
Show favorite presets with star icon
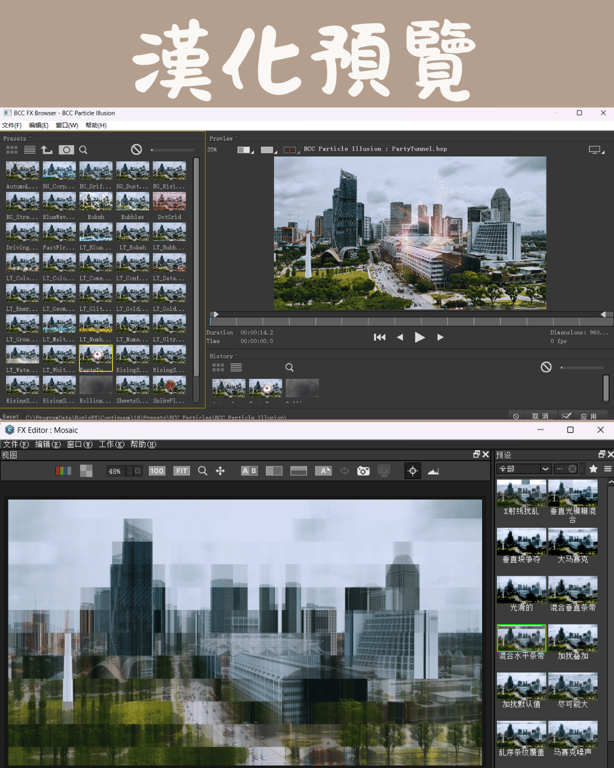pyautogui.click(x=593, y=469)
